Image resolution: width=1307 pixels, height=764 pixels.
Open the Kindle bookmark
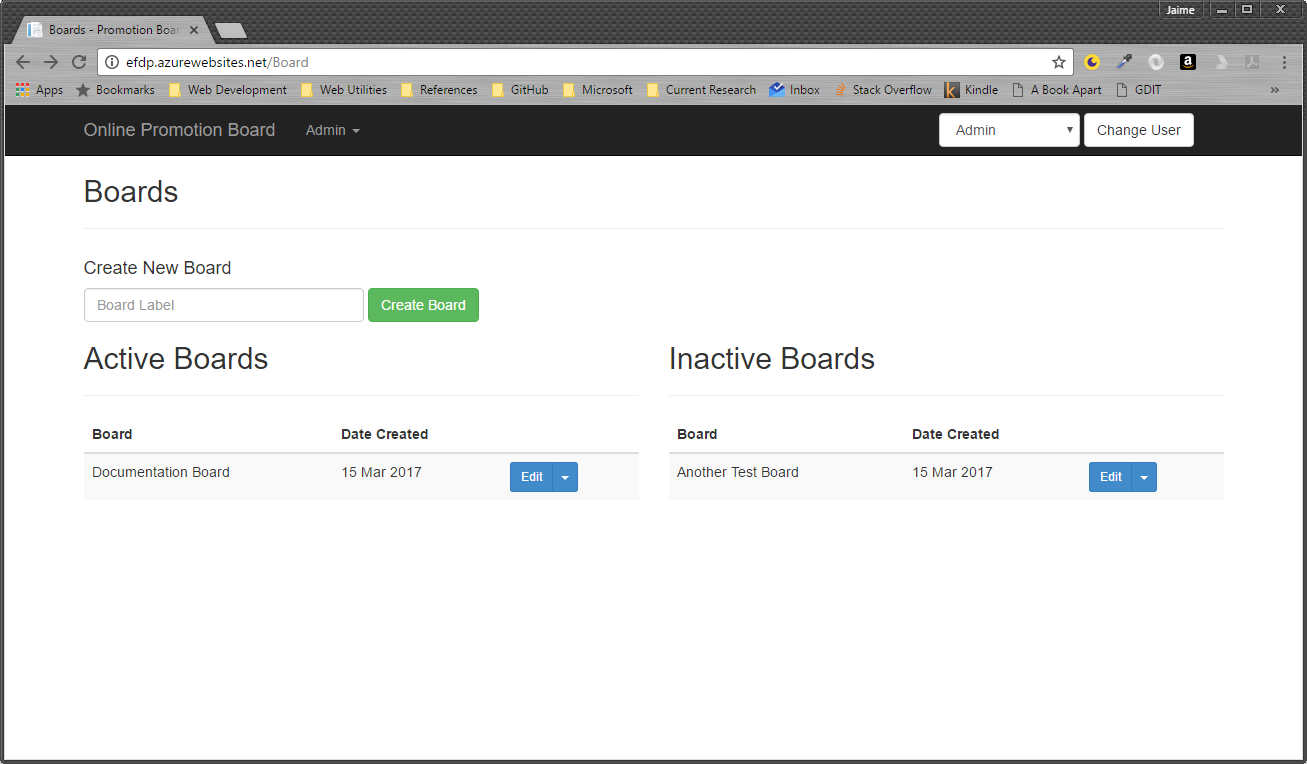(971, 90)
